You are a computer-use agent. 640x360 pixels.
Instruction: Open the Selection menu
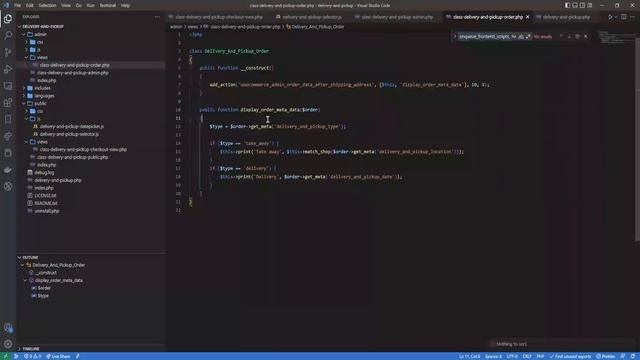tap(47, 5)
